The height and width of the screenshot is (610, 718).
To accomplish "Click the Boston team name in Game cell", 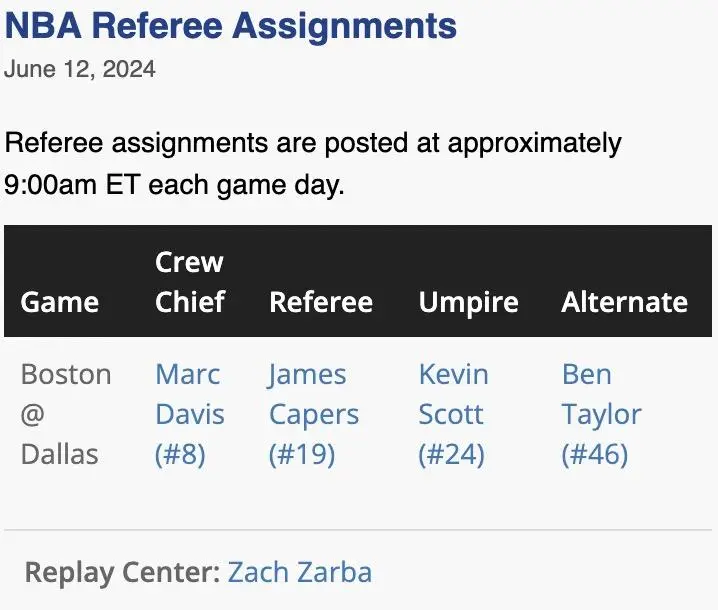I will click(x=66, y=375).
